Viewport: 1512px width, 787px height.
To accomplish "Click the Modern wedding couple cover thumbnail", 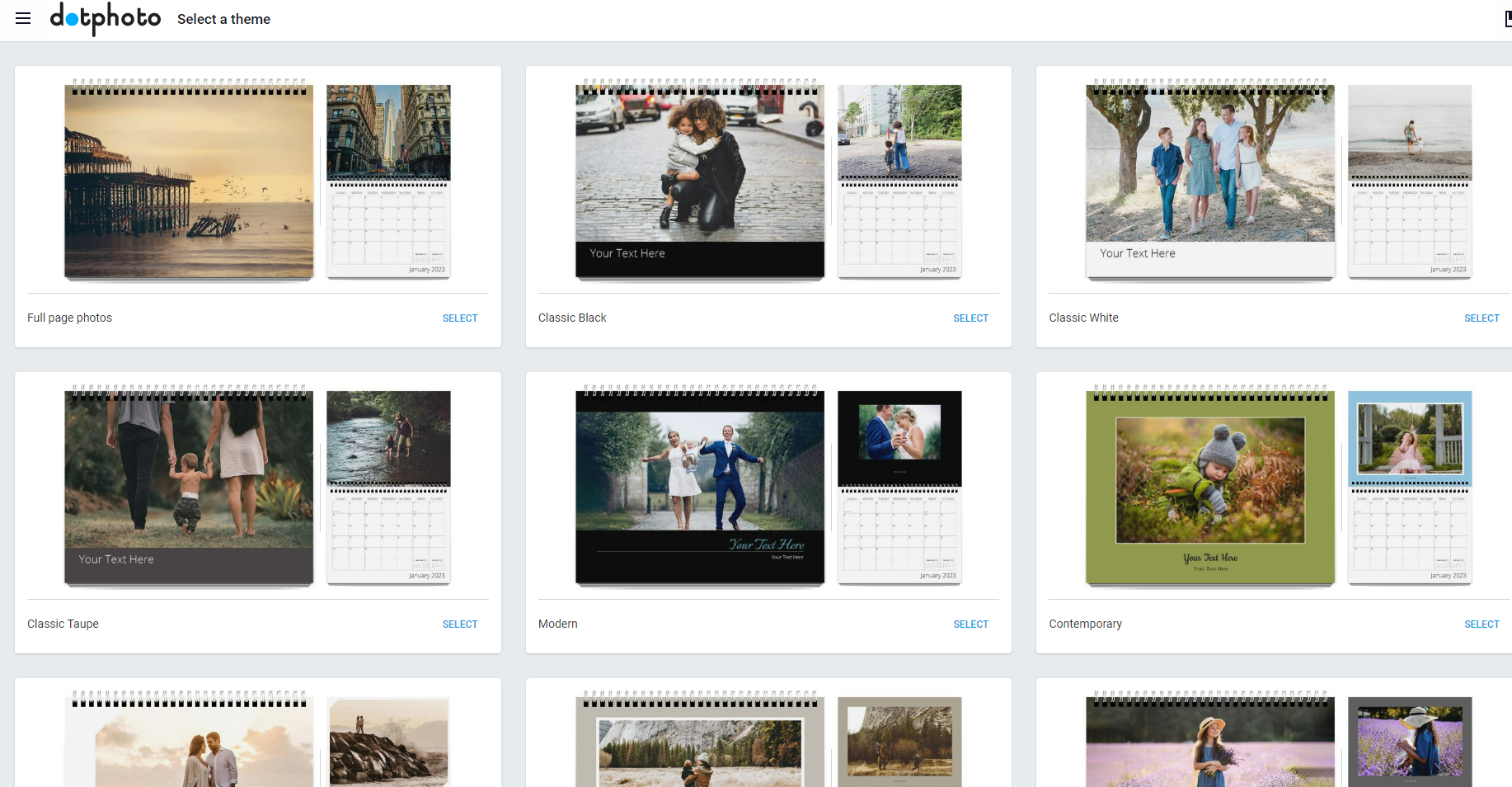I will 700,487.
